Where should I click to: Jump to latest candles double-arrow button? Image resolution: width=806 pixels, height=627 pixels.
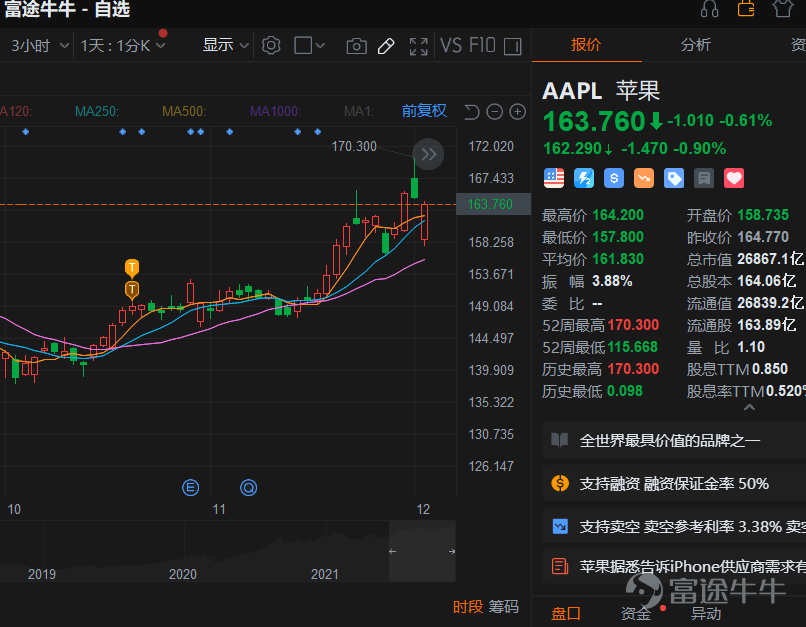[428, 154]
